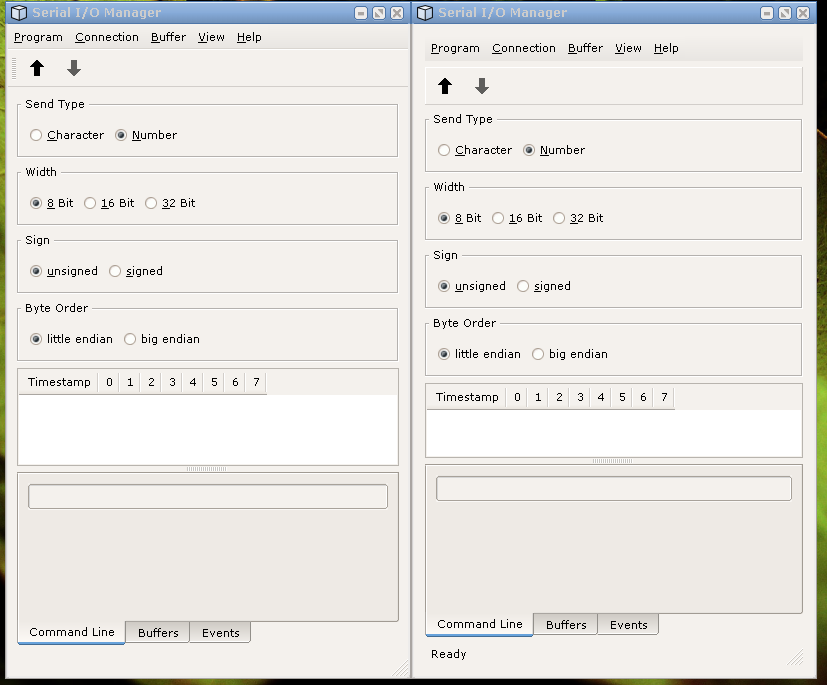The image size is (827, 685).
Task: Click resize grip in left window corner
Action: coord(400,668)
